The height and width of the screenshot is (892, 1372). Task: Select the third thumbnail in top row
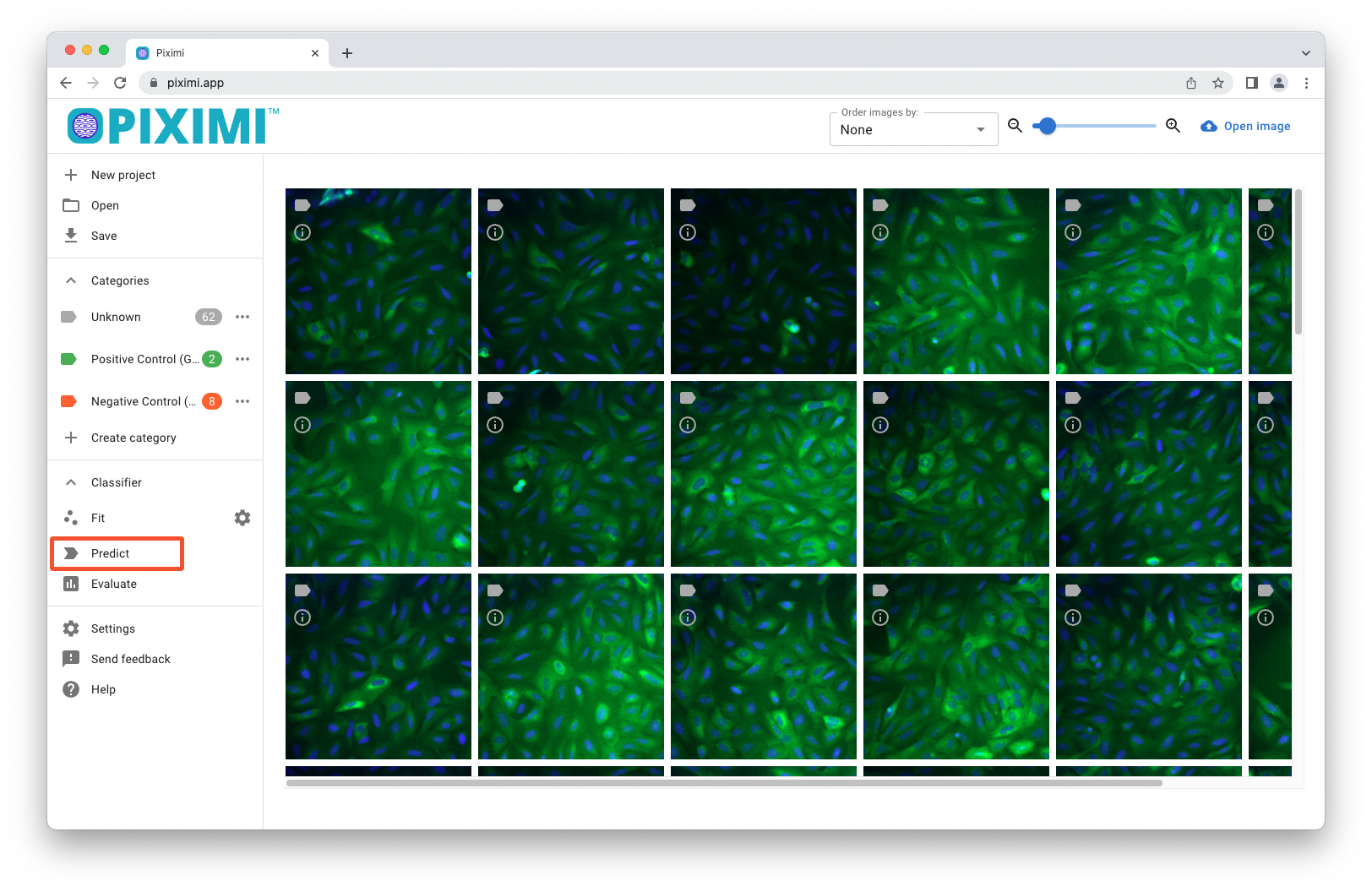click(x=764, y=281)
